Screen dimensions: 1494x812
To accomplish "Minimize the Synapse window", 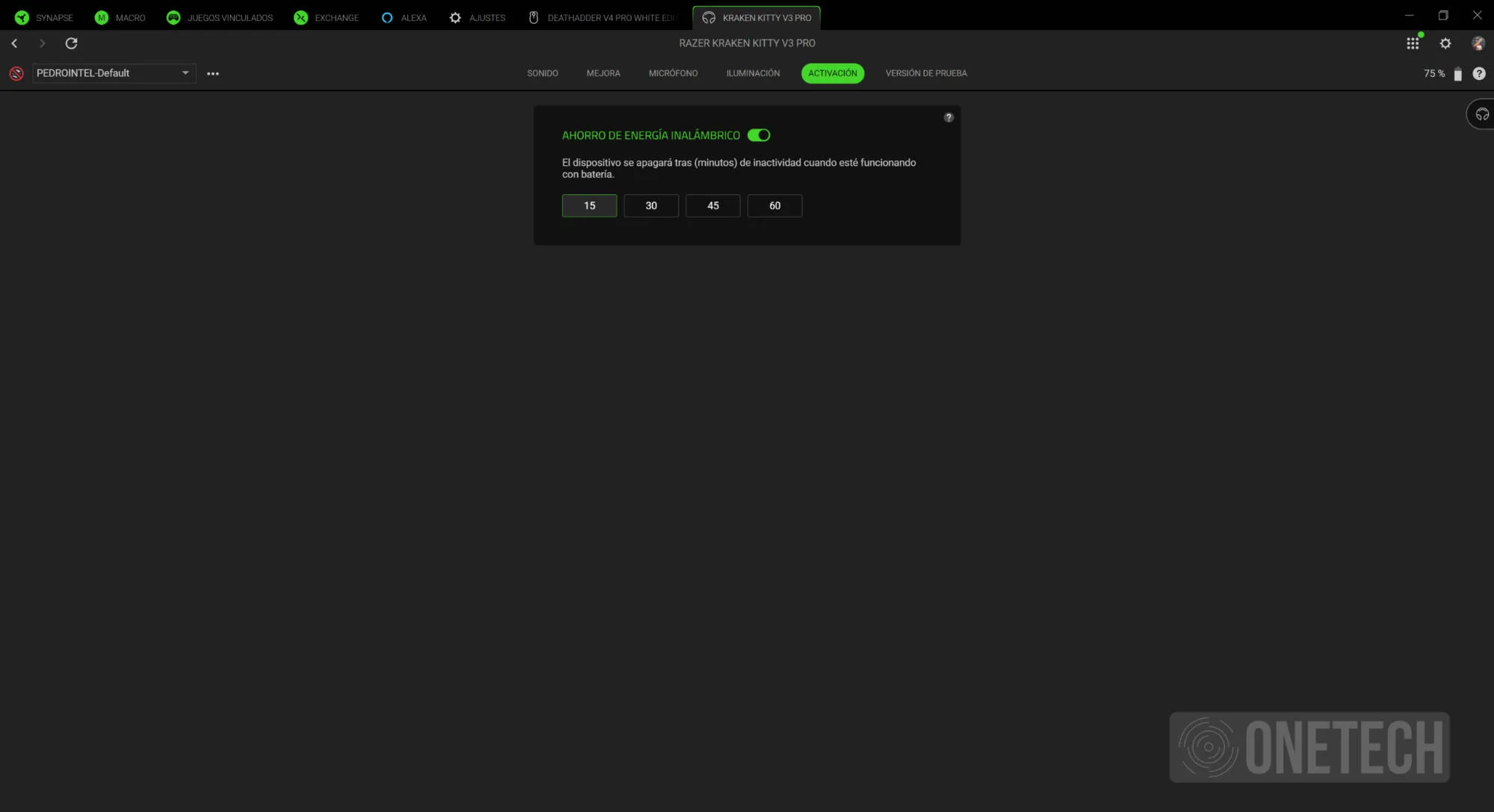I will point(1409,15).
